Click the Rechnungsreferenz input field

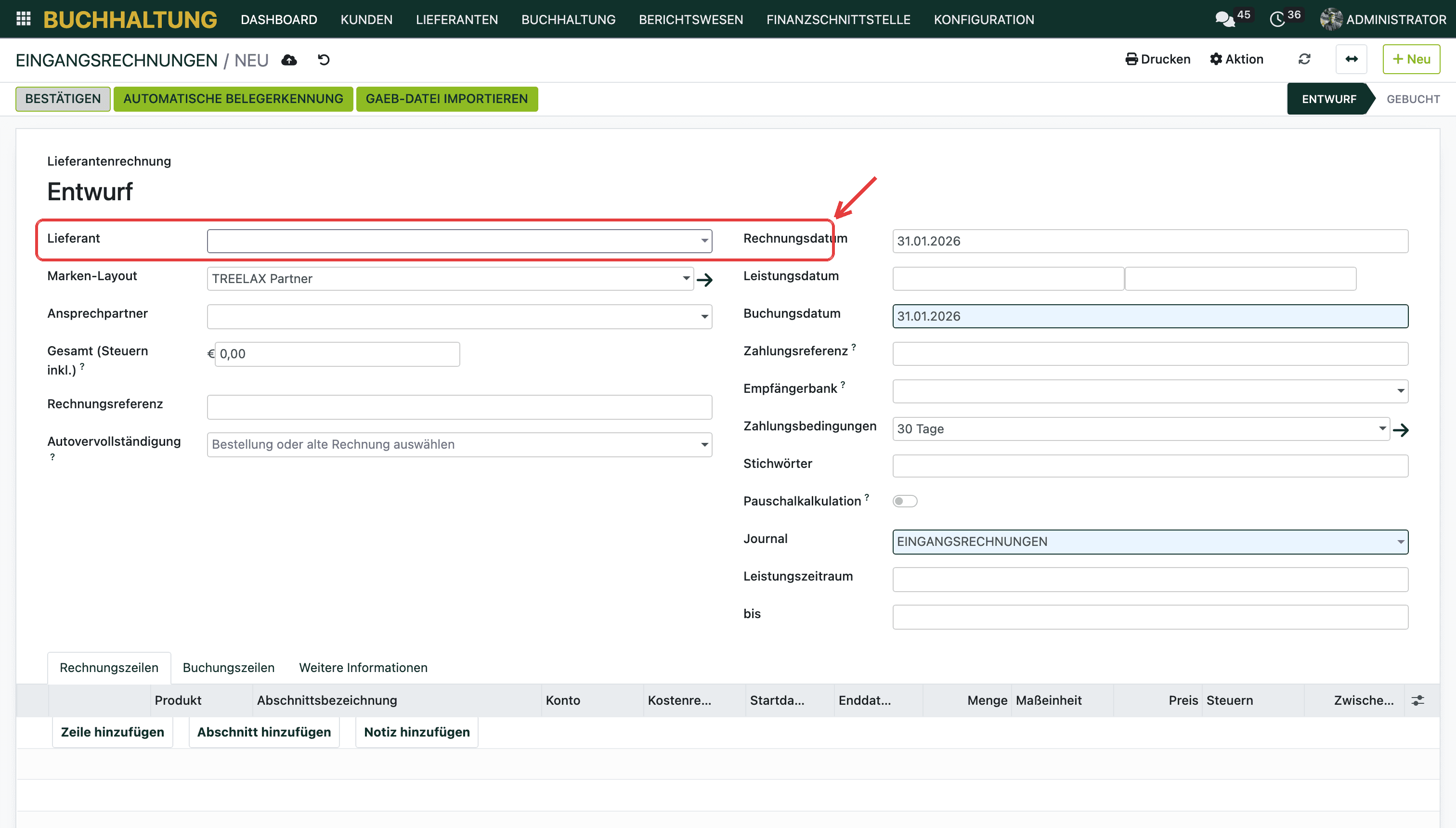pos(459,407)
